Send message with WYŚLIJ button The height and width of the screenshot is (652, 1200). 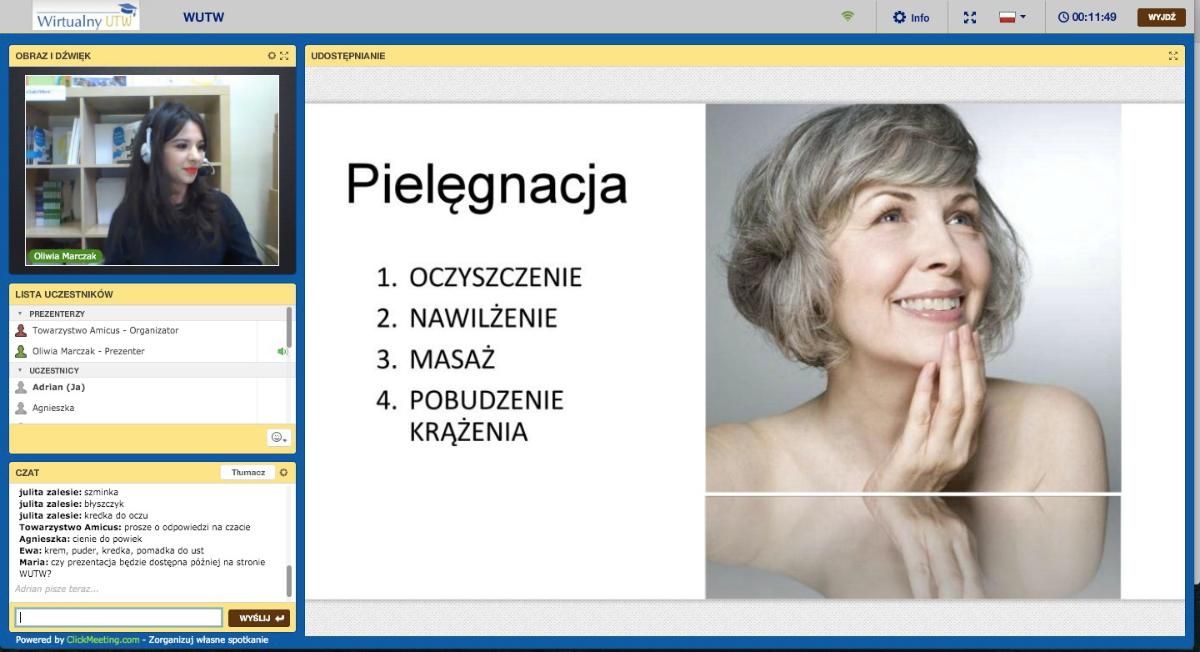(259, 618)
